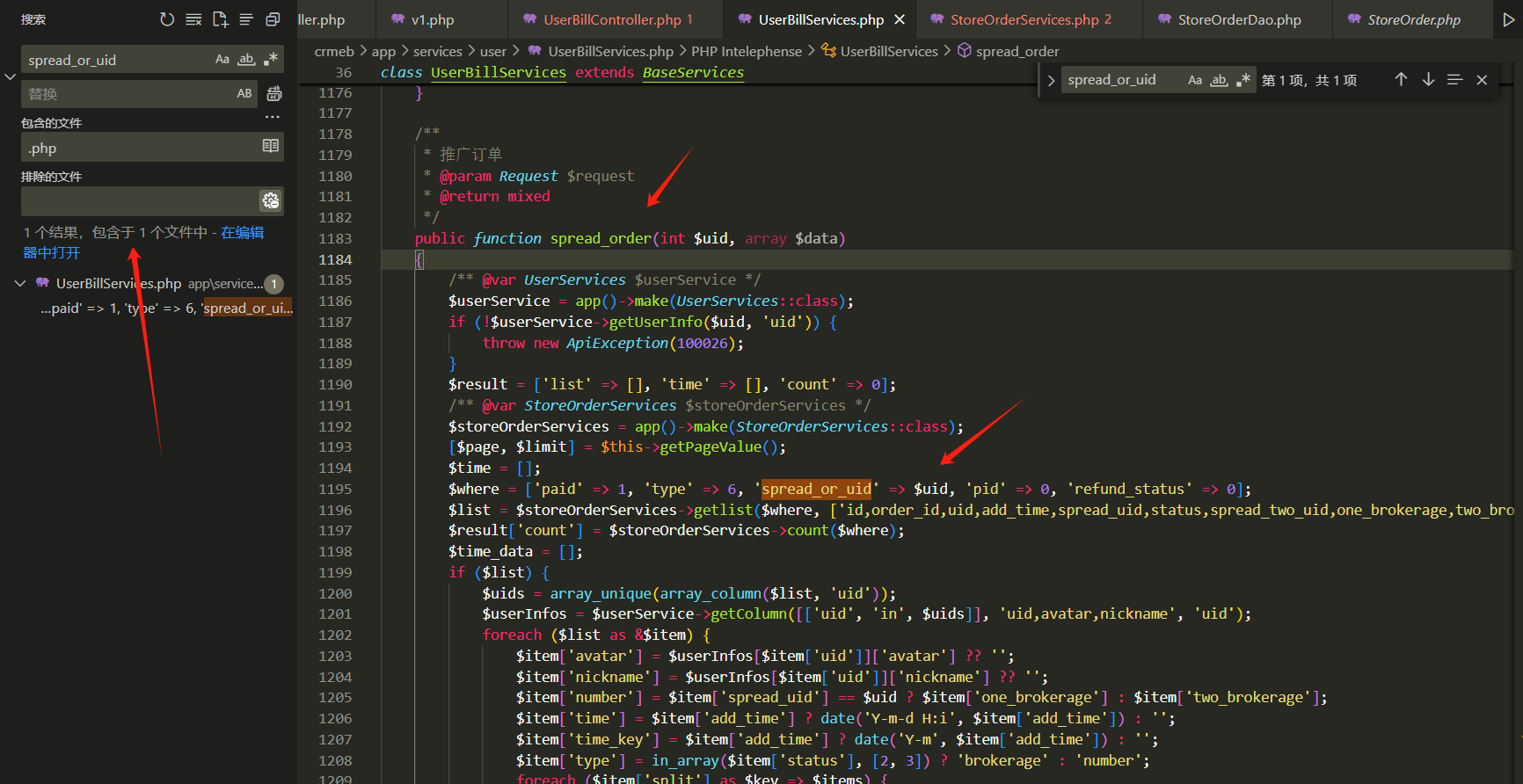Collapse all search results icon
1523x784 pixels.
pos(273,19)
